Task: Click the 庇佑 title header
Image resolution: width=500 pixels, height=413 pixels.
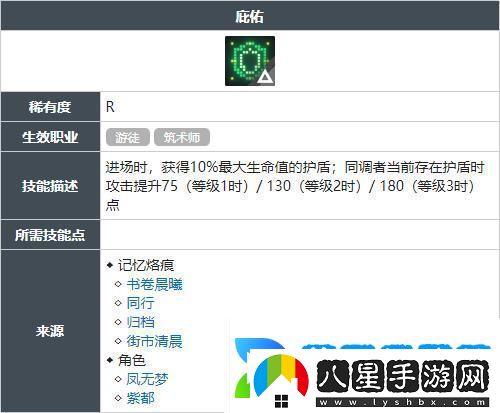Action: 250,16
